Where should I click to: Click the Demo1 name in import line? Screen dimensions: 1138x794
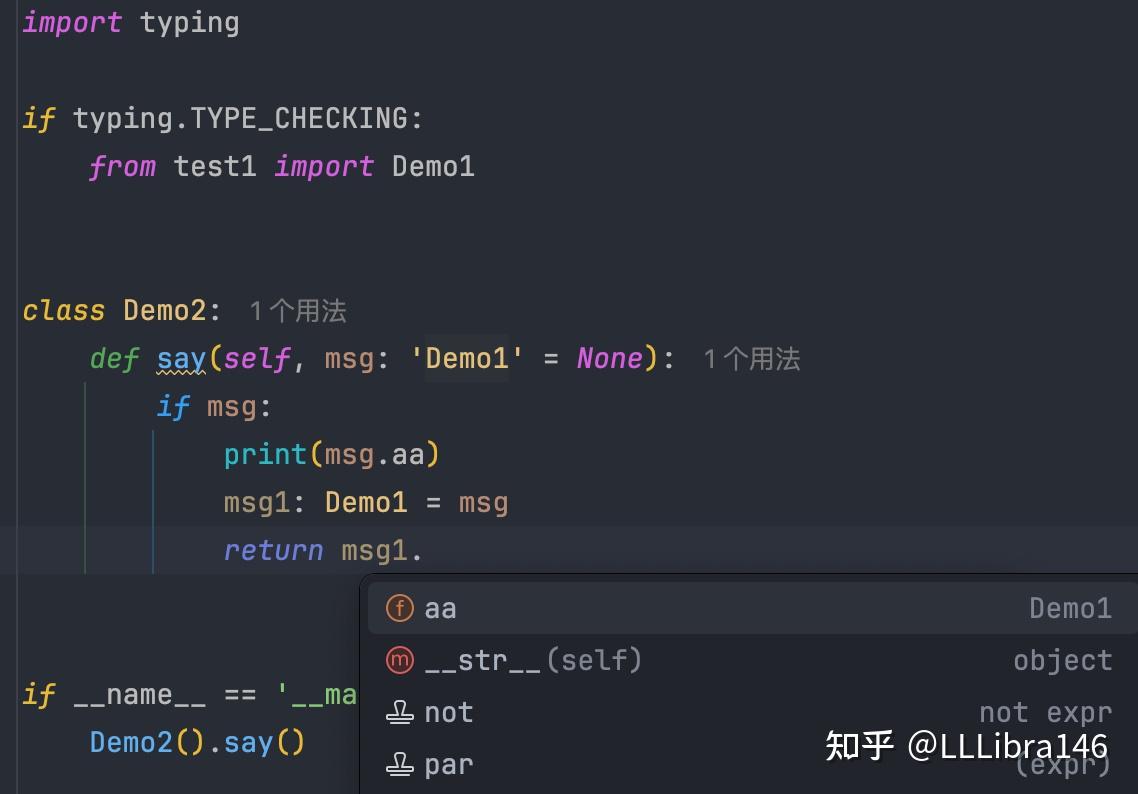(433, 167)
